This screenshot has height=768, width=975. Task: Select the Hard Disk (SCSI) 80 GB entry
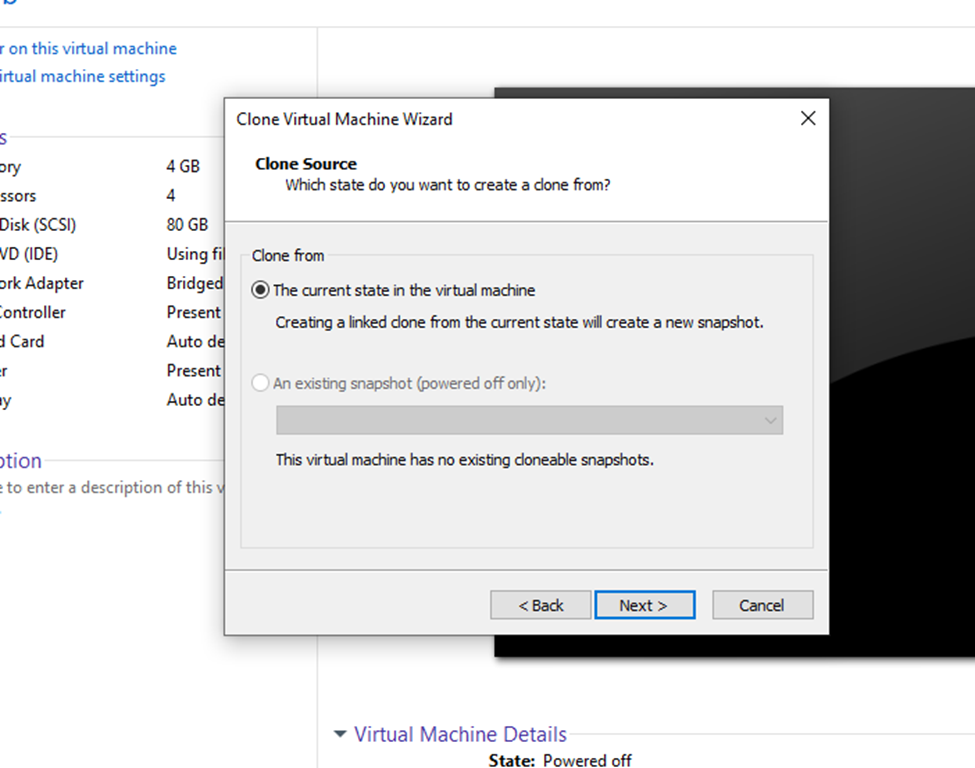pyautogui.click(x=100, y=225)
